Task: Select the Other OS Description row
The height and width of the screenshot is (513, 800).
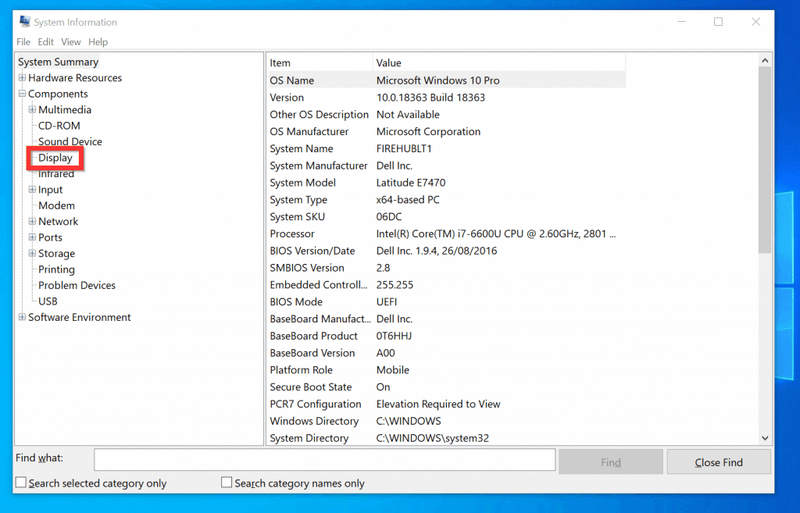Action: click(446, 114)
